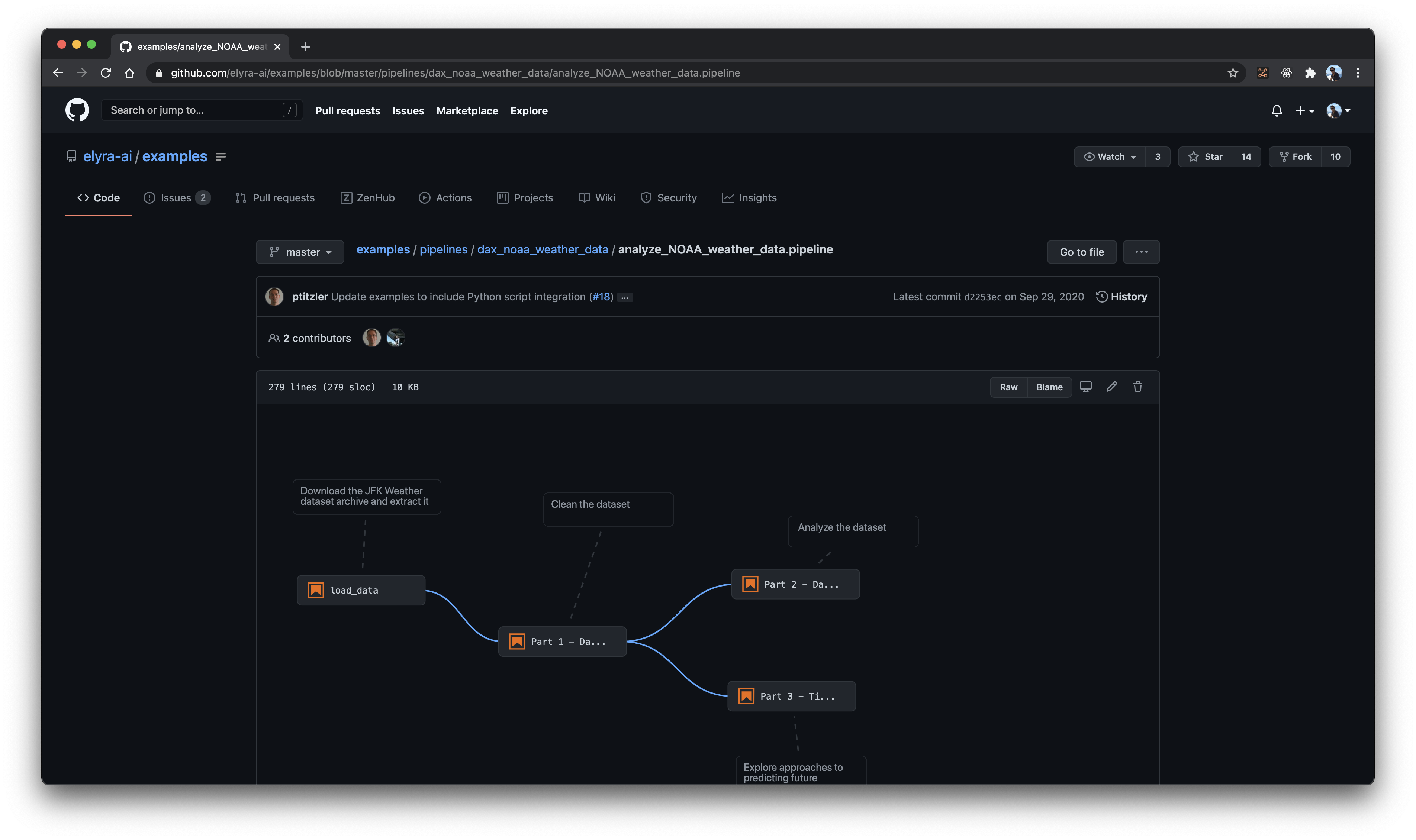The height and width of the screenshot is (840, 1416).
Task: Open the History link
Action: (x=1121, y=297)
